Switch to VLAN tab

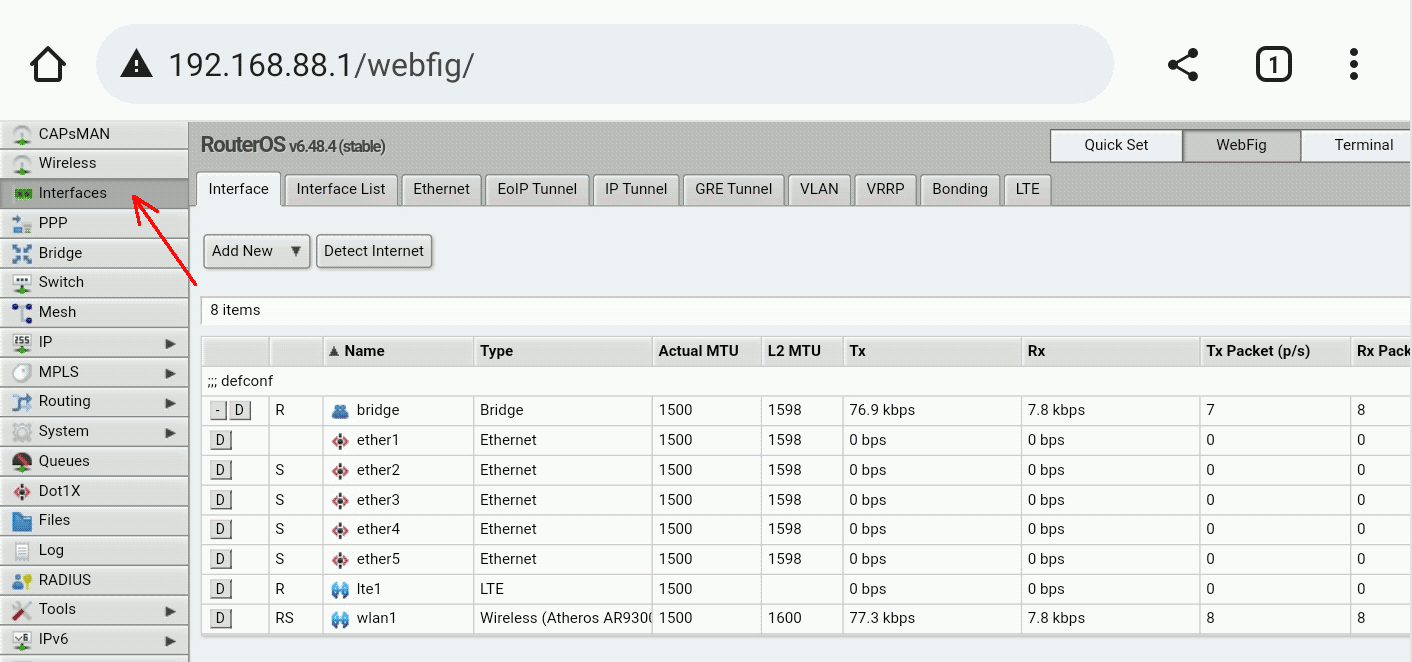(x=819, y=189)
